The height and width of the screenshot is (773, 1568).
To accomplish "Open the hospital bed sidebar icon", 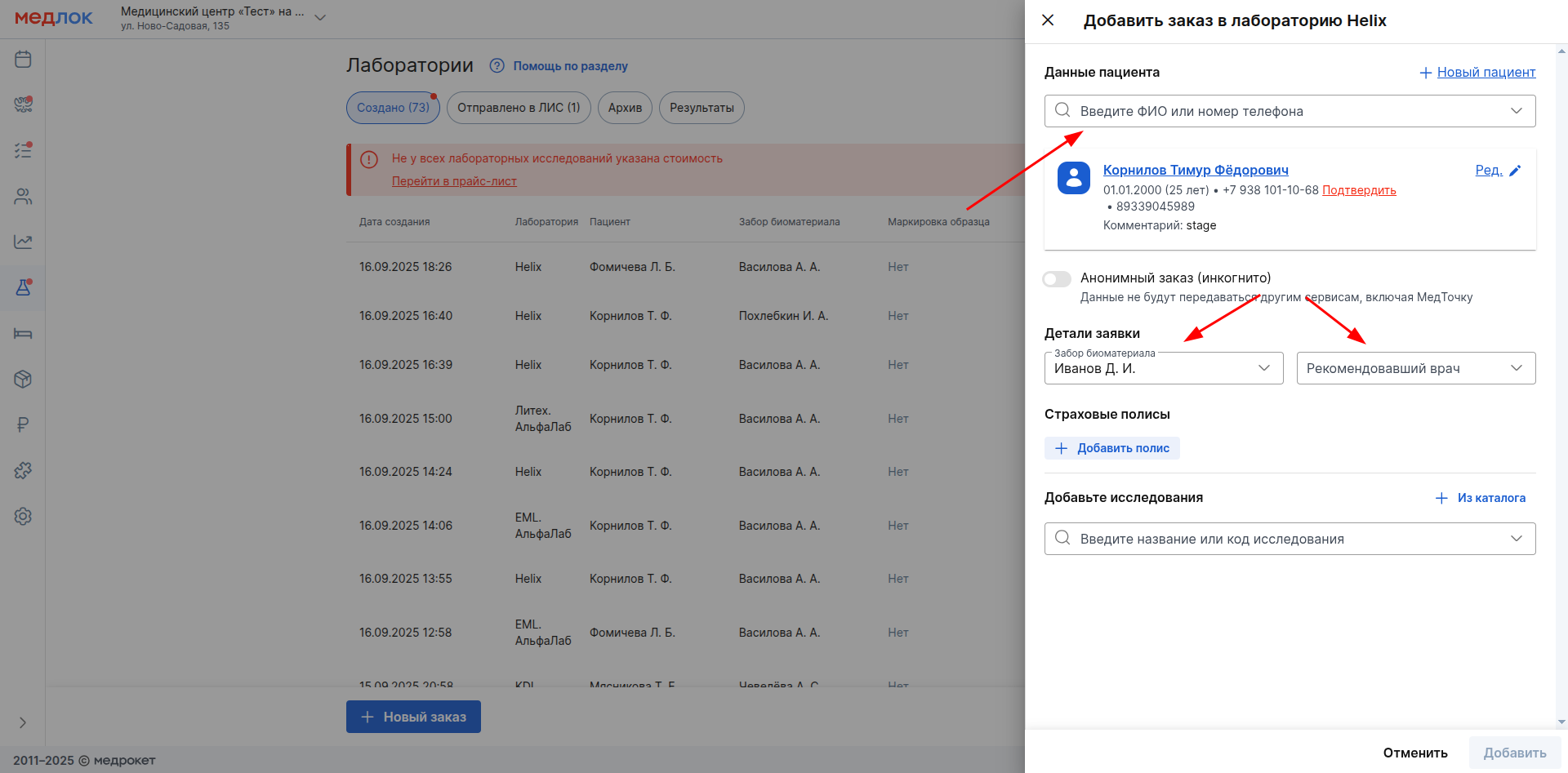I will [x=23, y=333].
